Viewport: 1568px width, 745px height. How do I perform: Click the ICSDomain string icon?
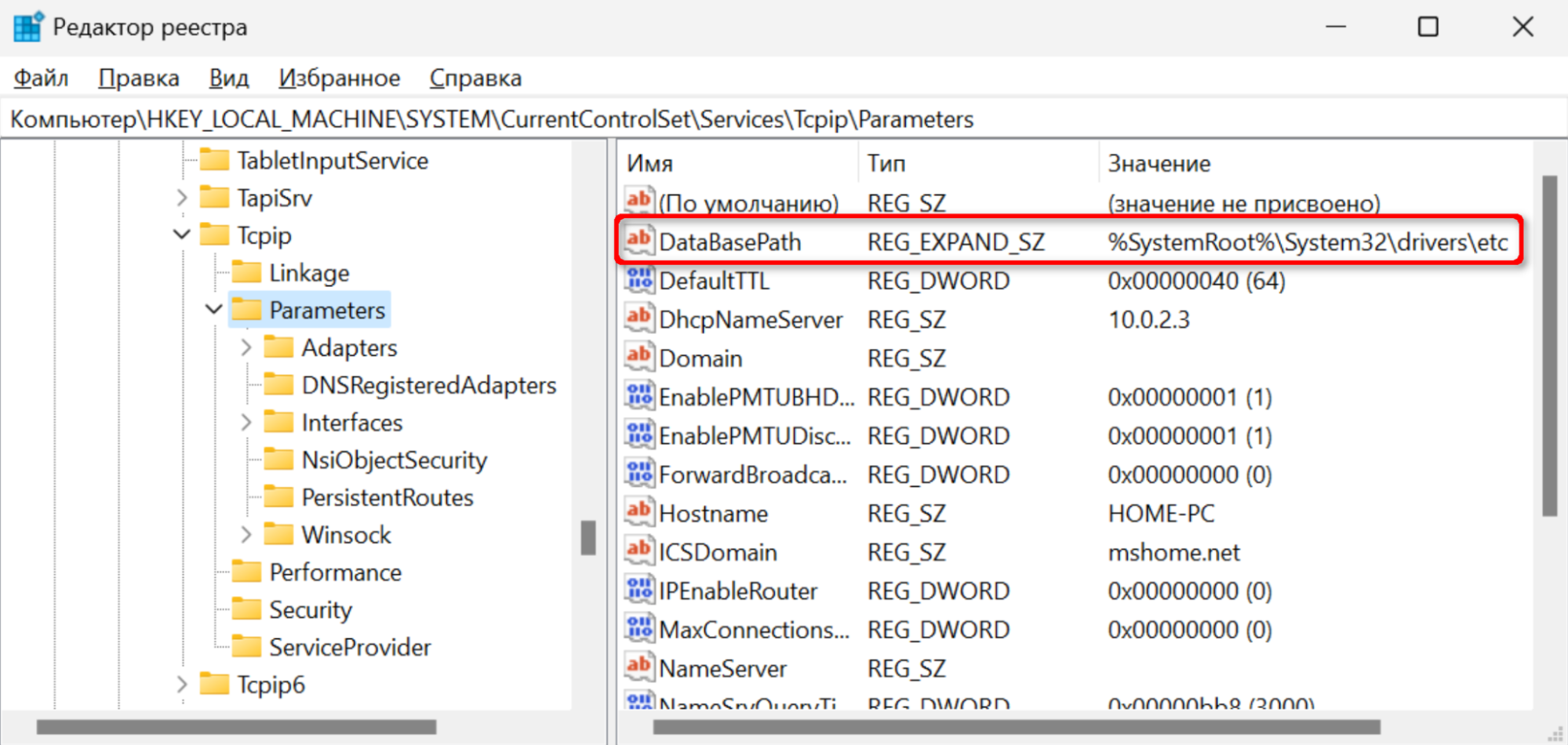(x=639, y=551)
